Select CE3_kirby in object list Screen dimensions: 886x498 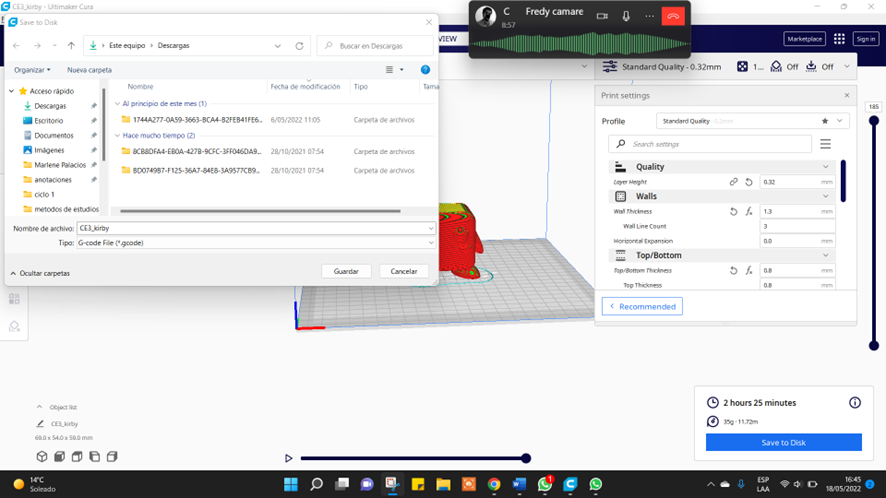pyautogui.click(x=64, y=423)
